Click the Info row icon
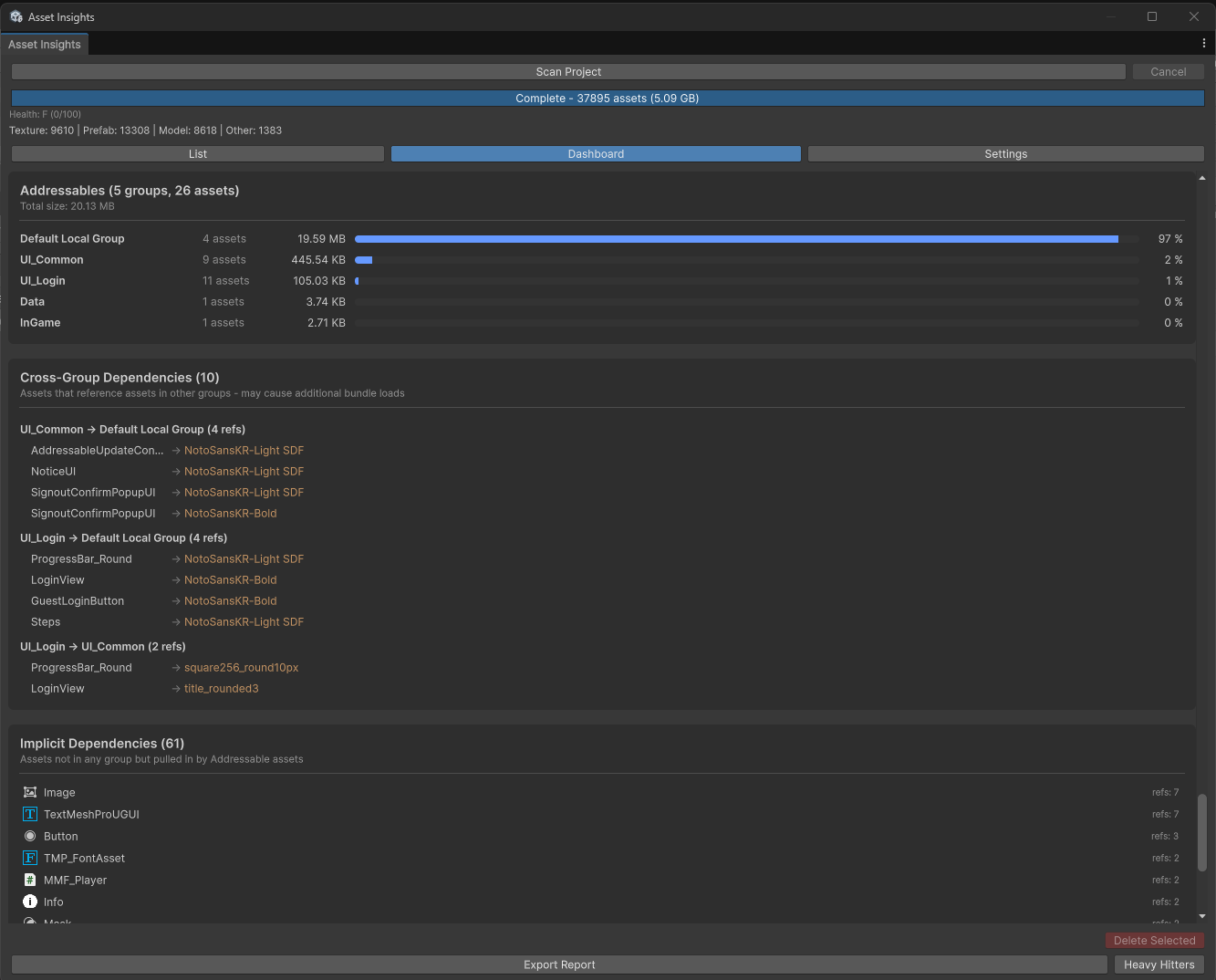Viewport: 1216px width, 980px height. tap(30, 902)
